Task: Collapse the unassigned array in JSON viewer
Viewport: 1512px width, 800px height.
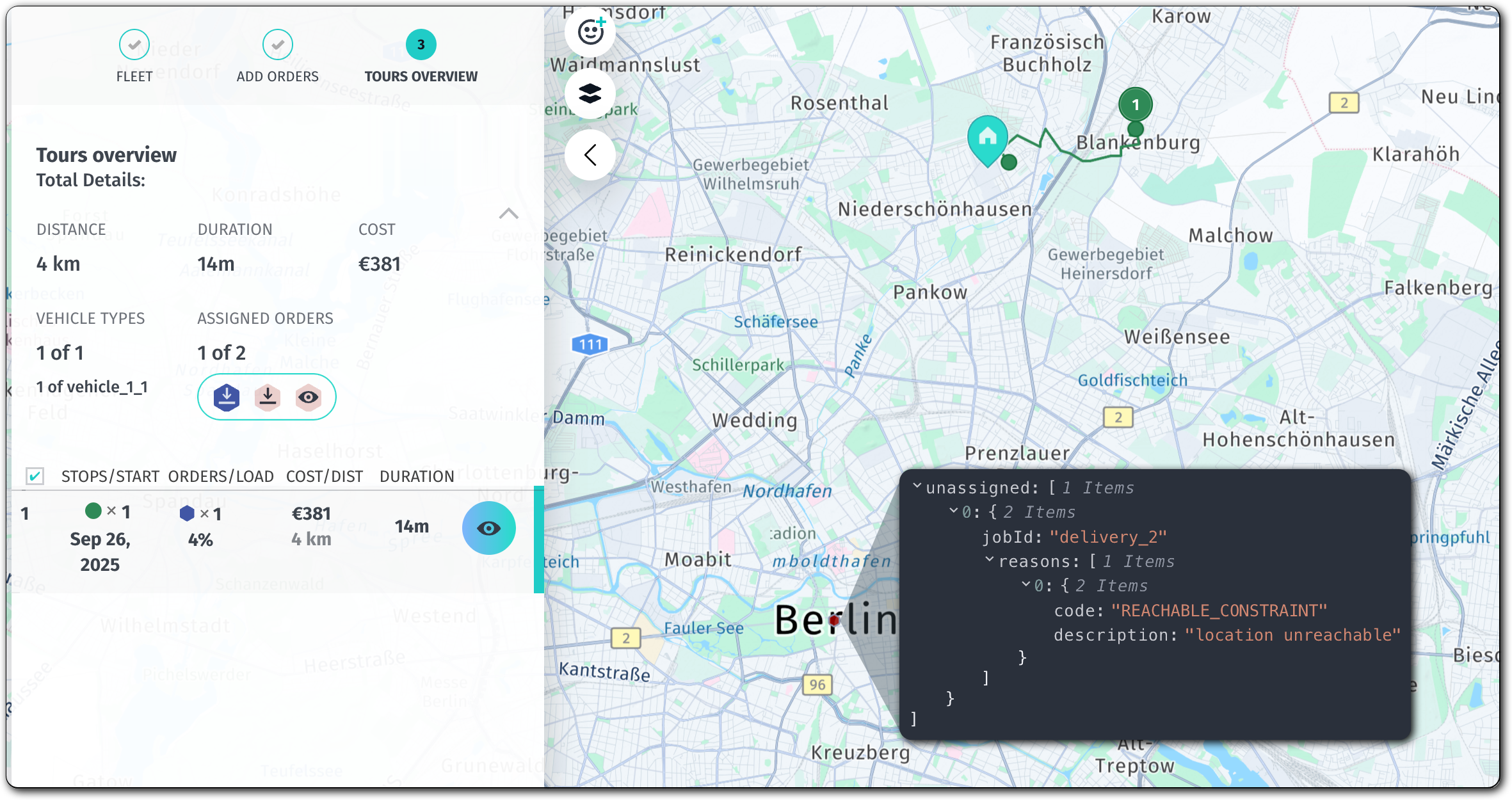Action: click(x=917, y=486)
